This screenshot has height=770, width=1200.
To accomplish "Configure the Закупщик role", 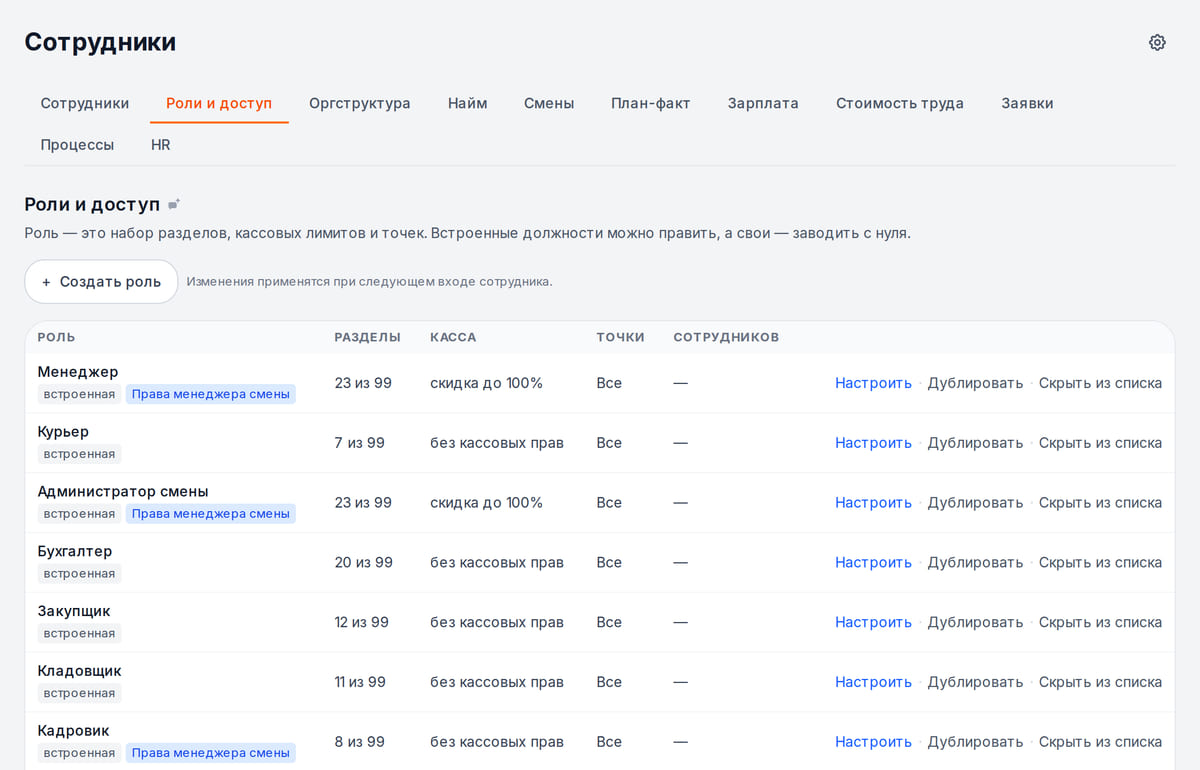I will (873, 622).
